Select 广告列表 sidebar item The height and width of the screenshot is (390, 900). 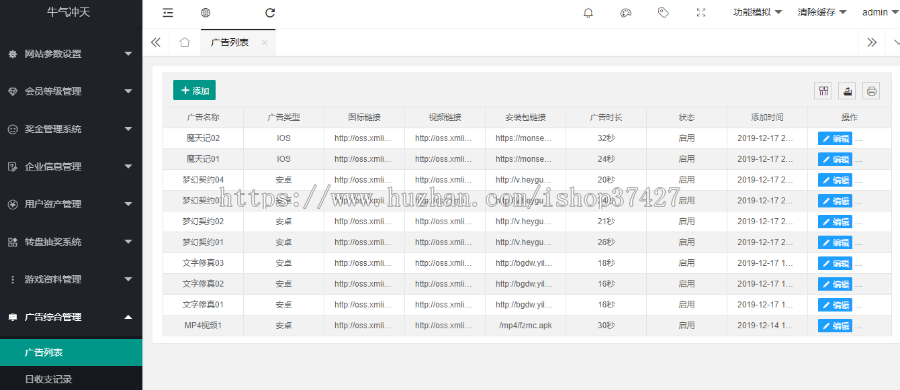point(71,353)
